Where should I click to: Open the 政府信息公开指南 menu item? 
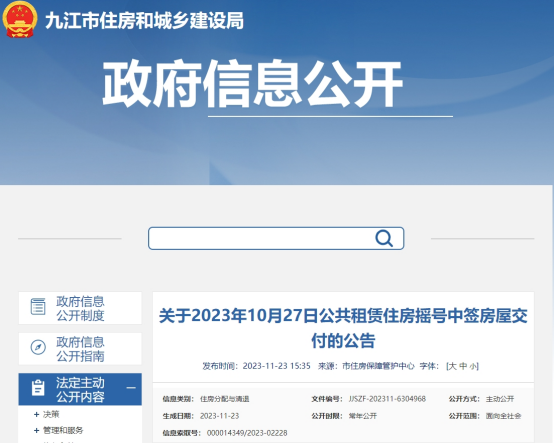(80, 349)
